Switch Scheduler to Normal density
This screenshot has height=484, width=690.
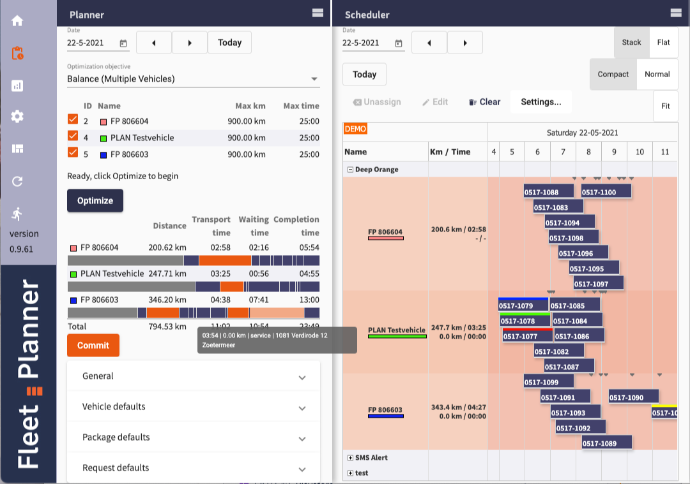657,74
